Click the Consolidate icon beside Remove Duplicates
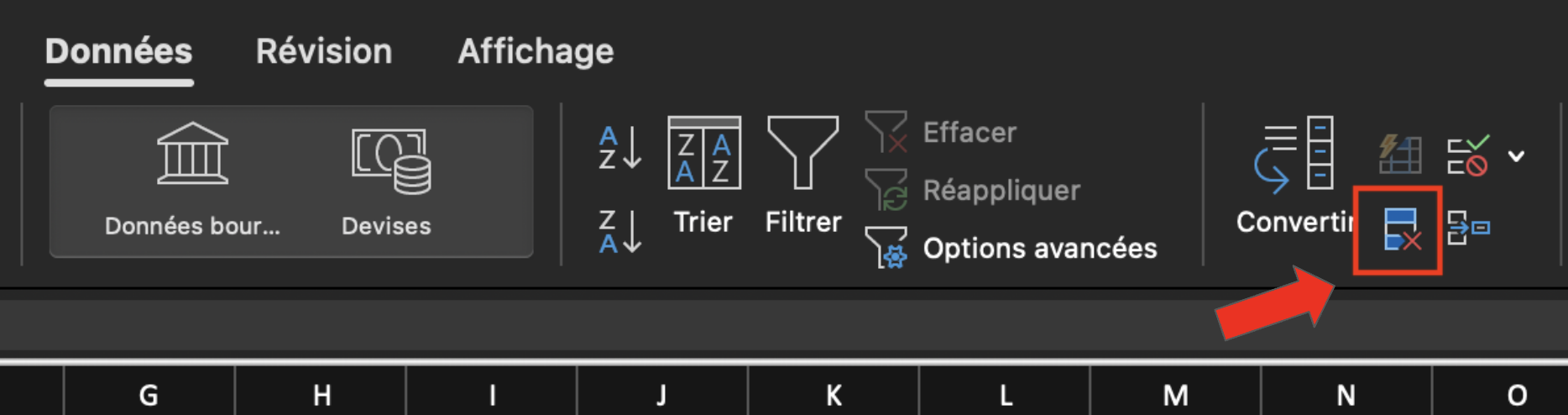This screenshot has width=1568, height=415. (x=1468, y=228)
